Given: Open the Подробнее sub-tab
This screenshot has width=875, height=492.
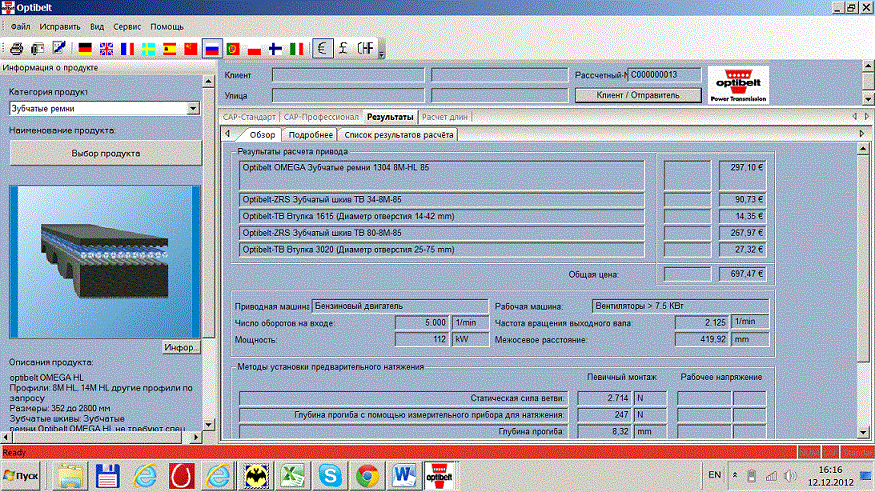Looking at the screenshot, I should [311, 135].
